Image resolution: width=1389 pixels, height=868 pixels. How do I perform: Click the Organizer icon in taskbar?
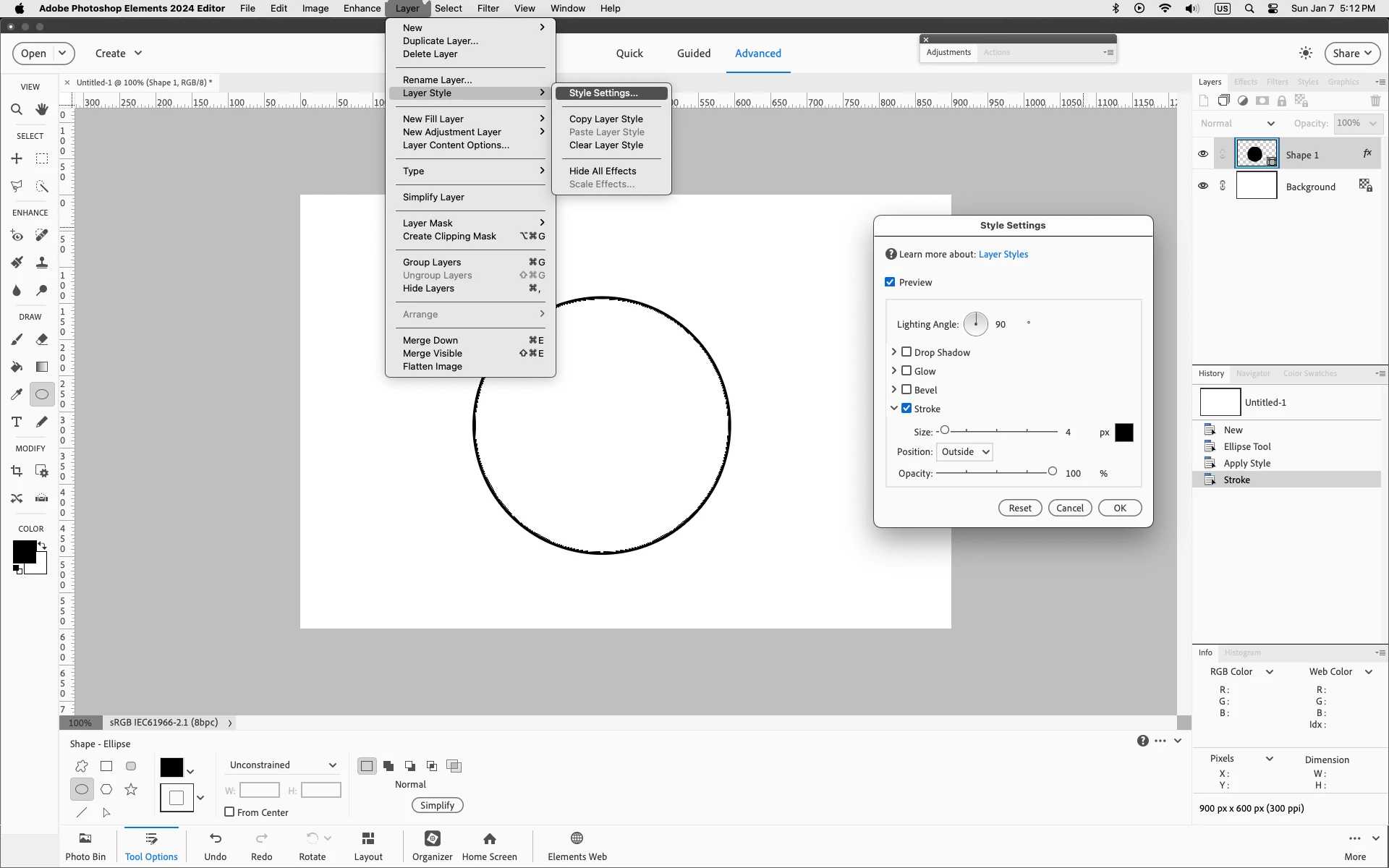[432, 845]
